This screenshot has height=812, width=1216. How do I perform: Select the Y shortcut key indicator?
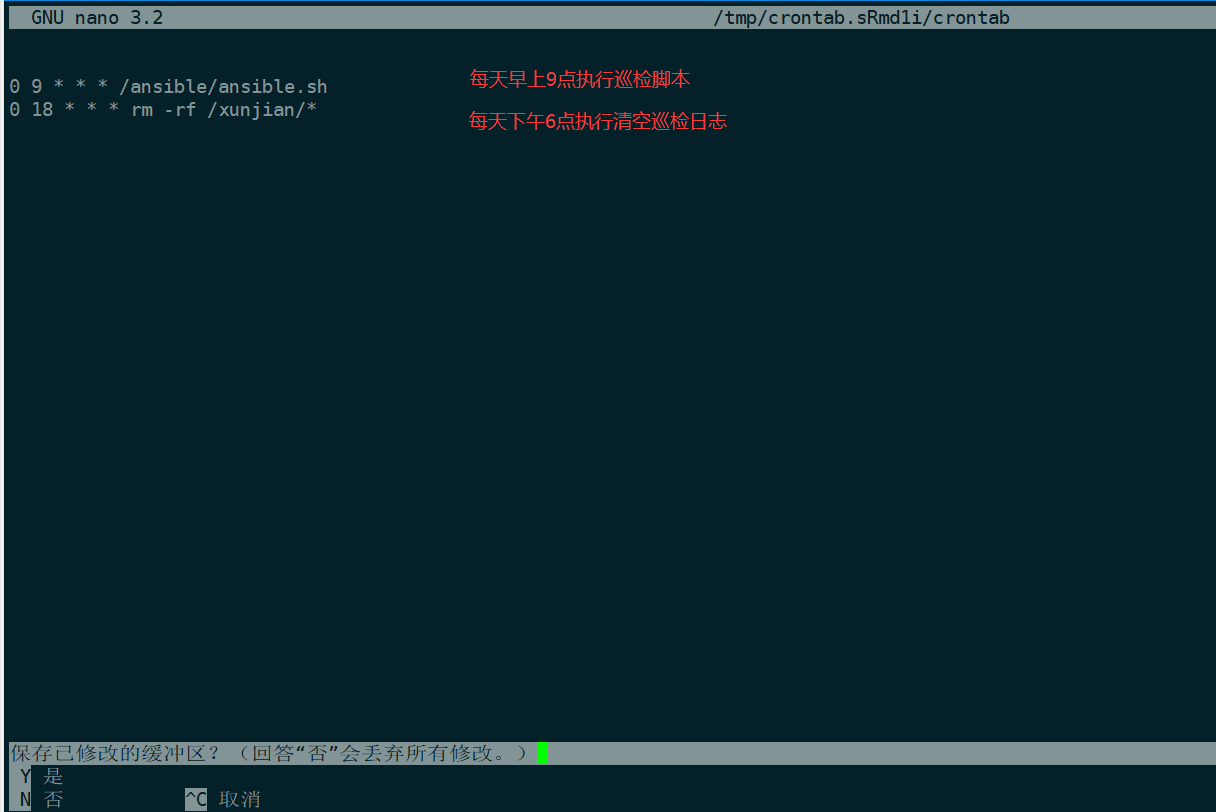pyautogui.click(x=24, y=776)
